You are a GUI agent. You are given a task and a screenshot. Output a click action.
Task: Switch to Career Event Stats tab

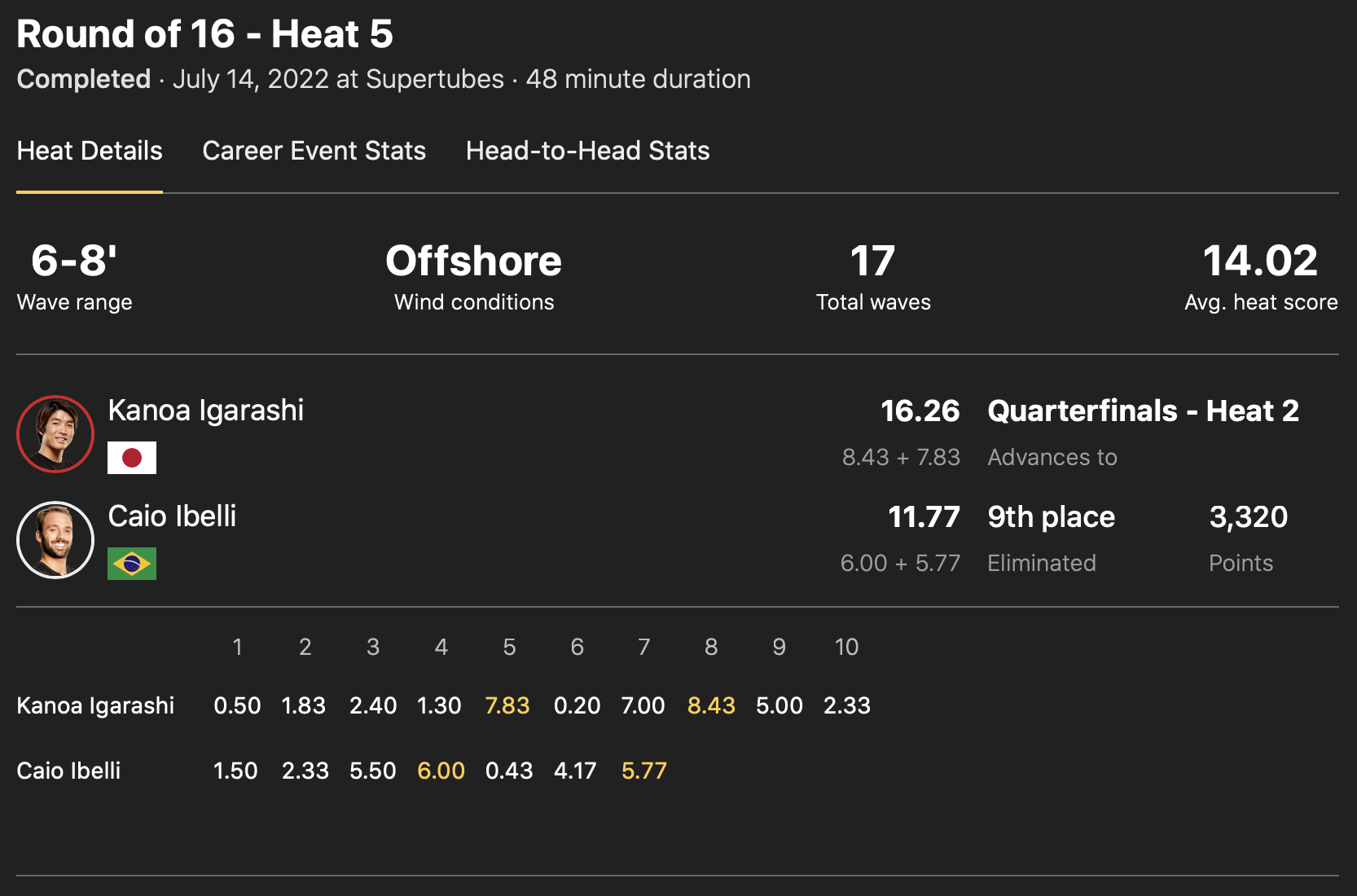(x=314, y=151)
